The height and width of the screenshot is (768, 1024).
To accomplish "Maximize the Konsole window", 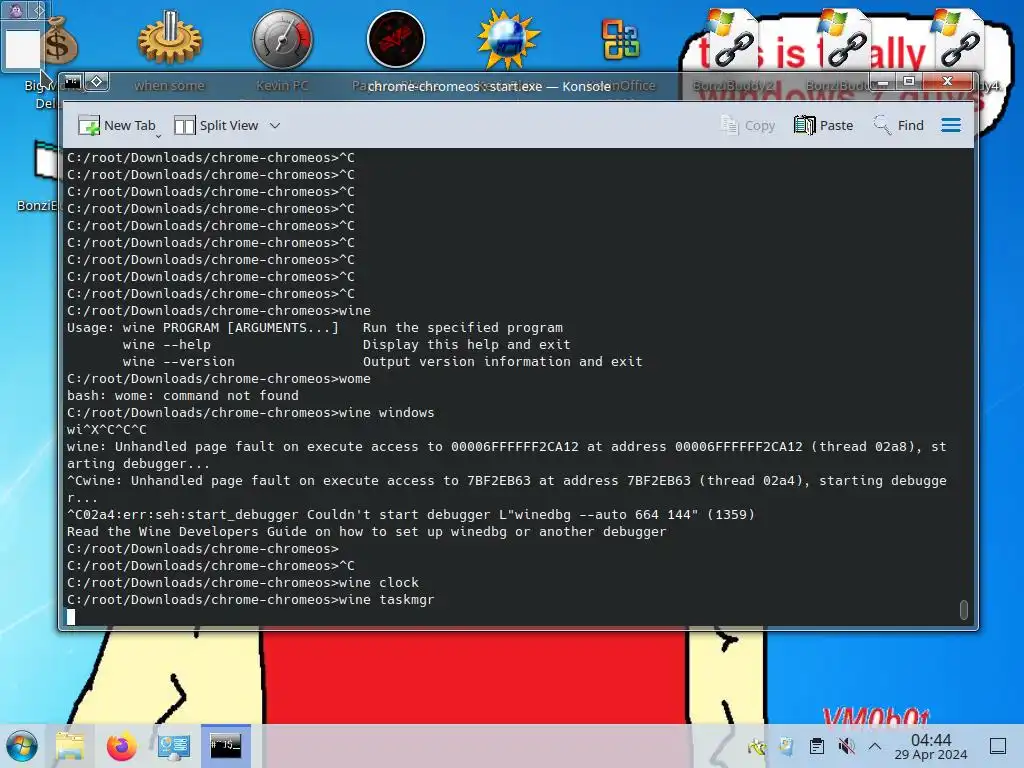I will [908, 82].
